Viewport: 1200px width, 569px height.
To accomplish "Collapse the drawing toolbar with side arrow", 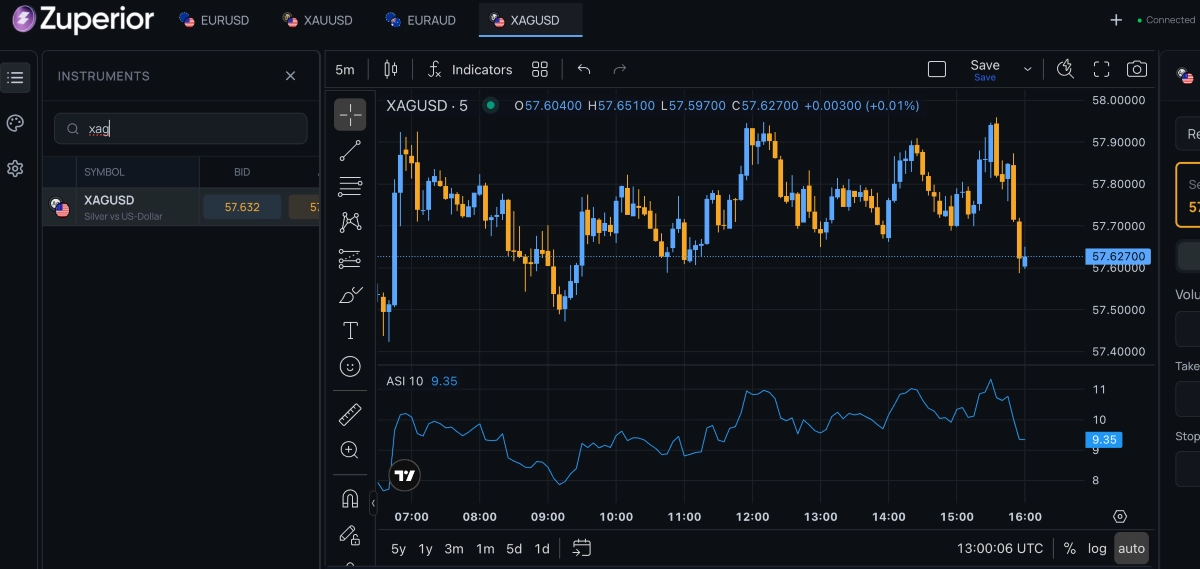I will pos(373,502).
